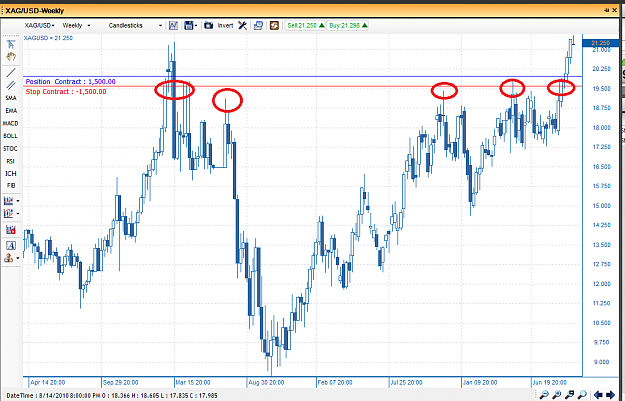Screen dimensions: 625x401
Task: Click the 18.000 price axis label
Action: [x=601, y=128]
